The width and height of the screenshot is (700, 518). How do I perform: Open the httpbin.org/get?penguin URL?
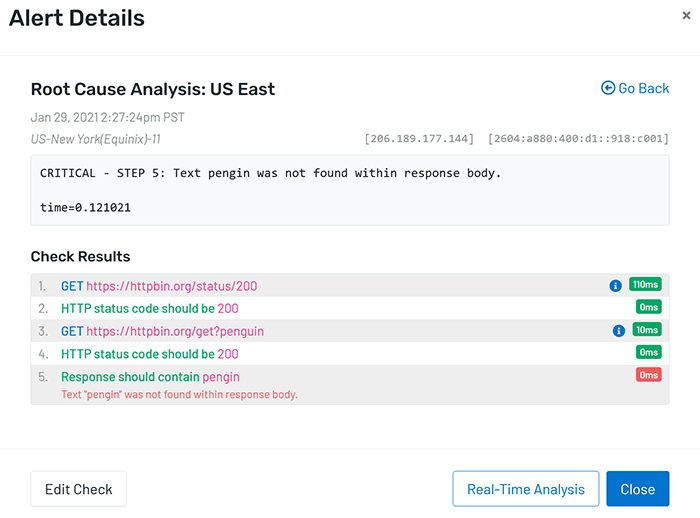coord(175,331)
